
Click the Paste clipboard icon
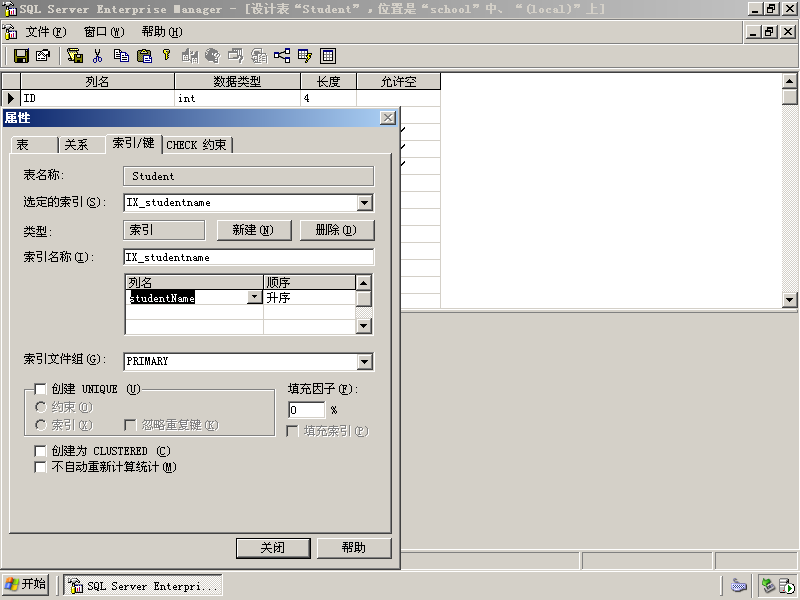point(144,56)
